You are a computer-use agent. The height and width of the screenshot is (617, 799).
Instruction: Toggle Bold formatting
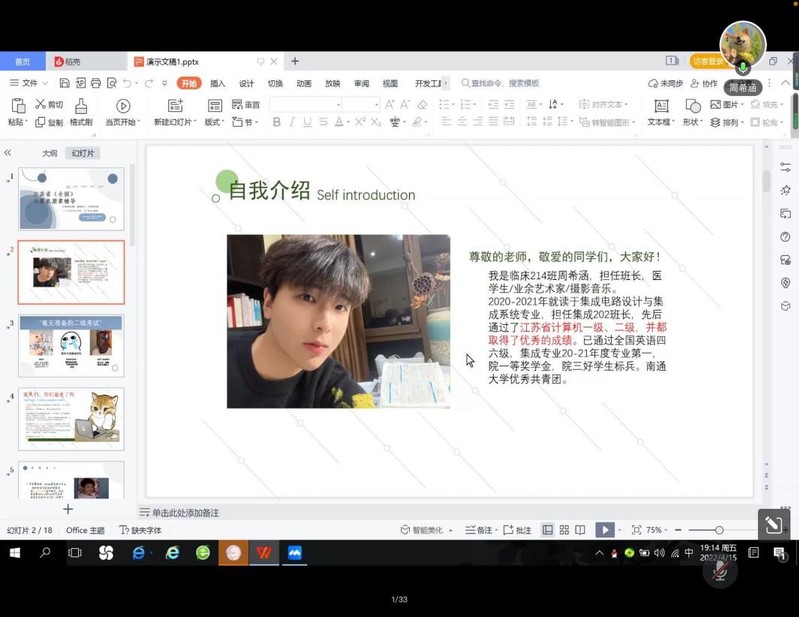pos(277,122)
